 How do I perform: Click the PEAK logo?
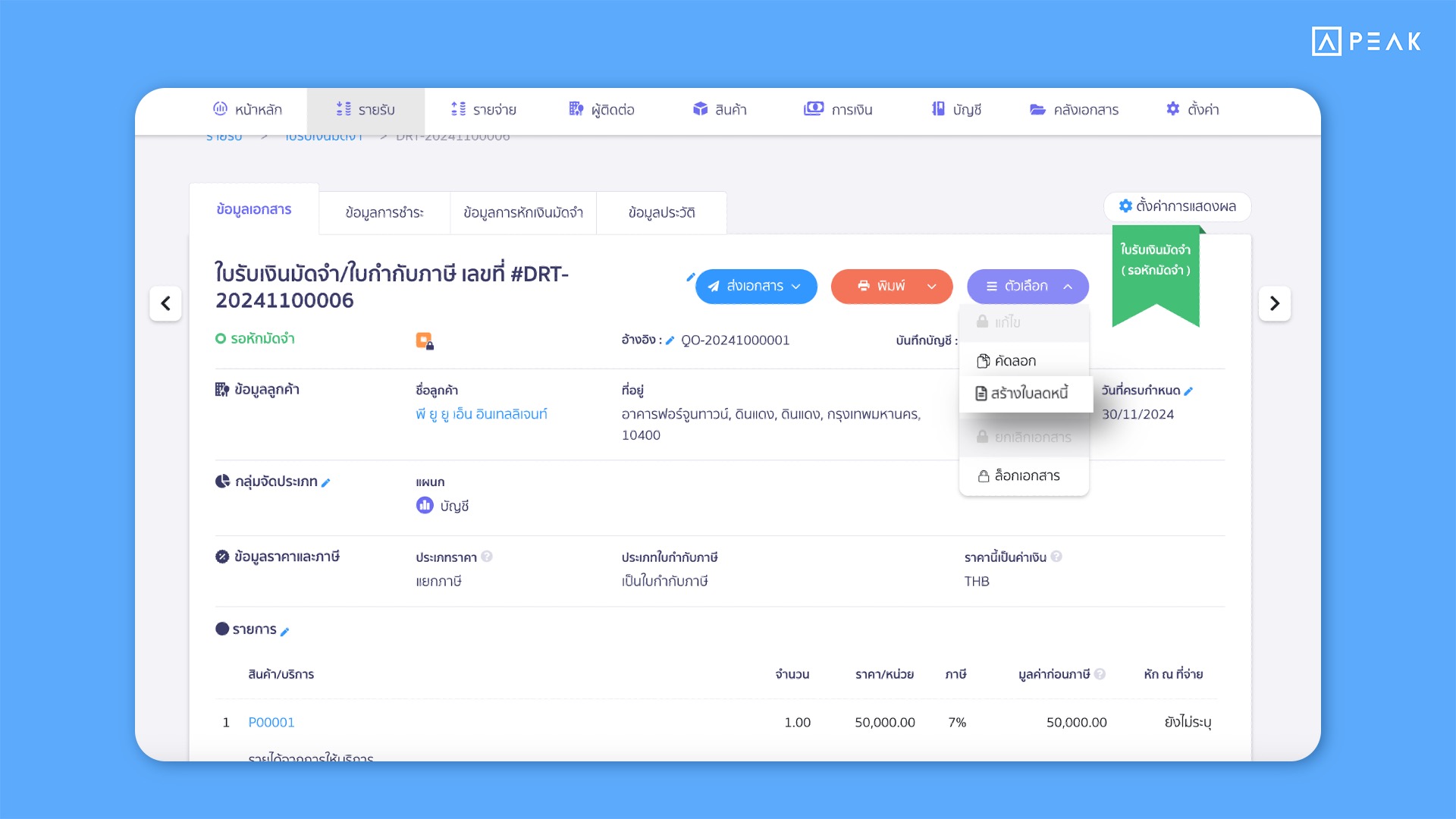pos(1367,41)
